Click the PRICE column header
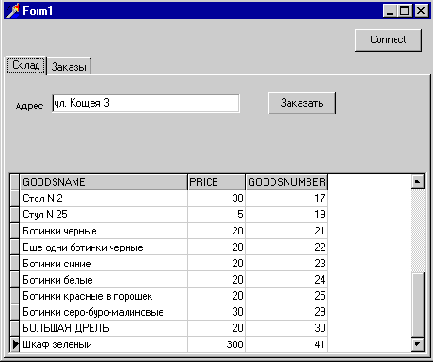This screenshot has width=433, height=362. (x=217, y=182)
